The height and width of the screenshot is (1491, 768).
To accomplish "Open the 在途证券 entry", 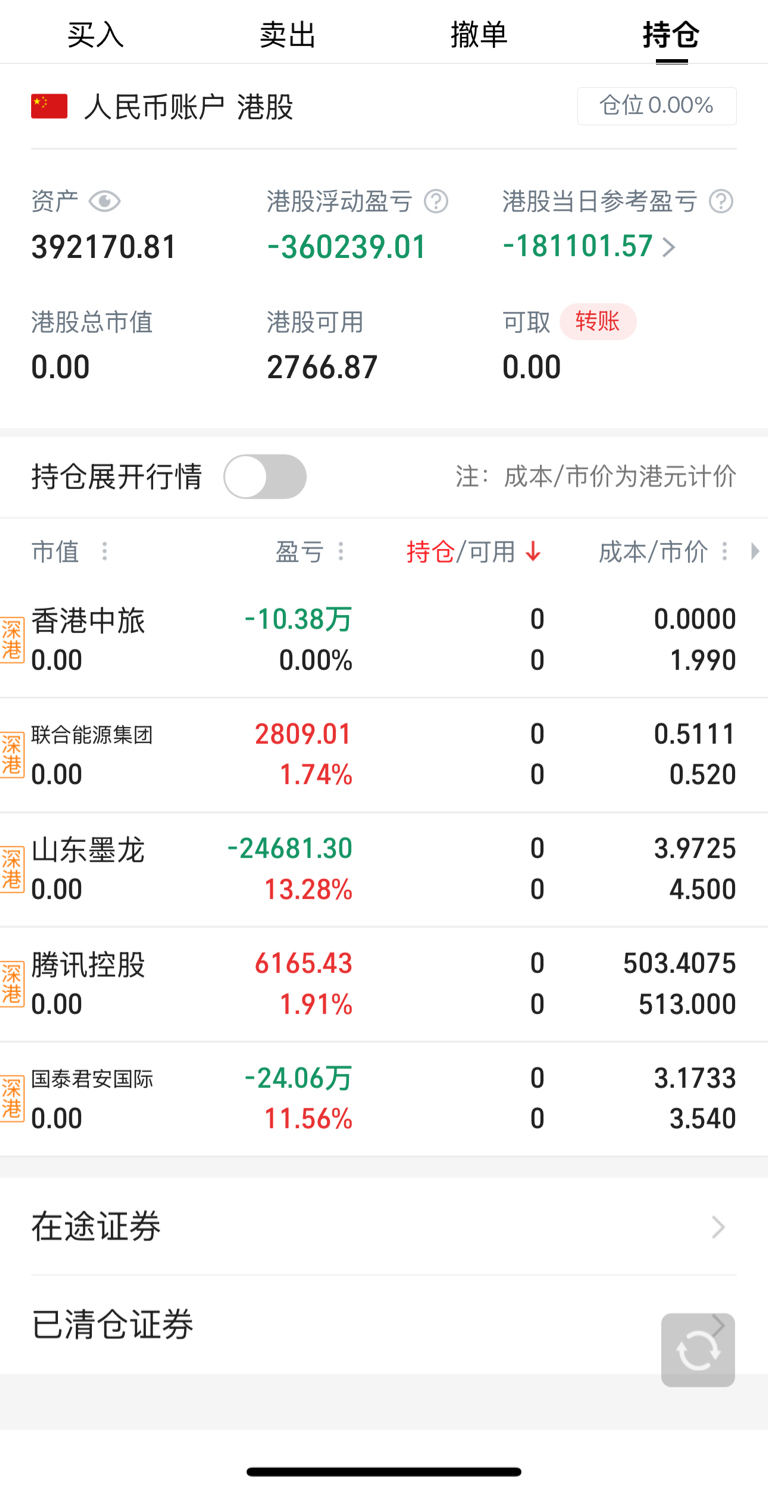I will [384, 1226].
